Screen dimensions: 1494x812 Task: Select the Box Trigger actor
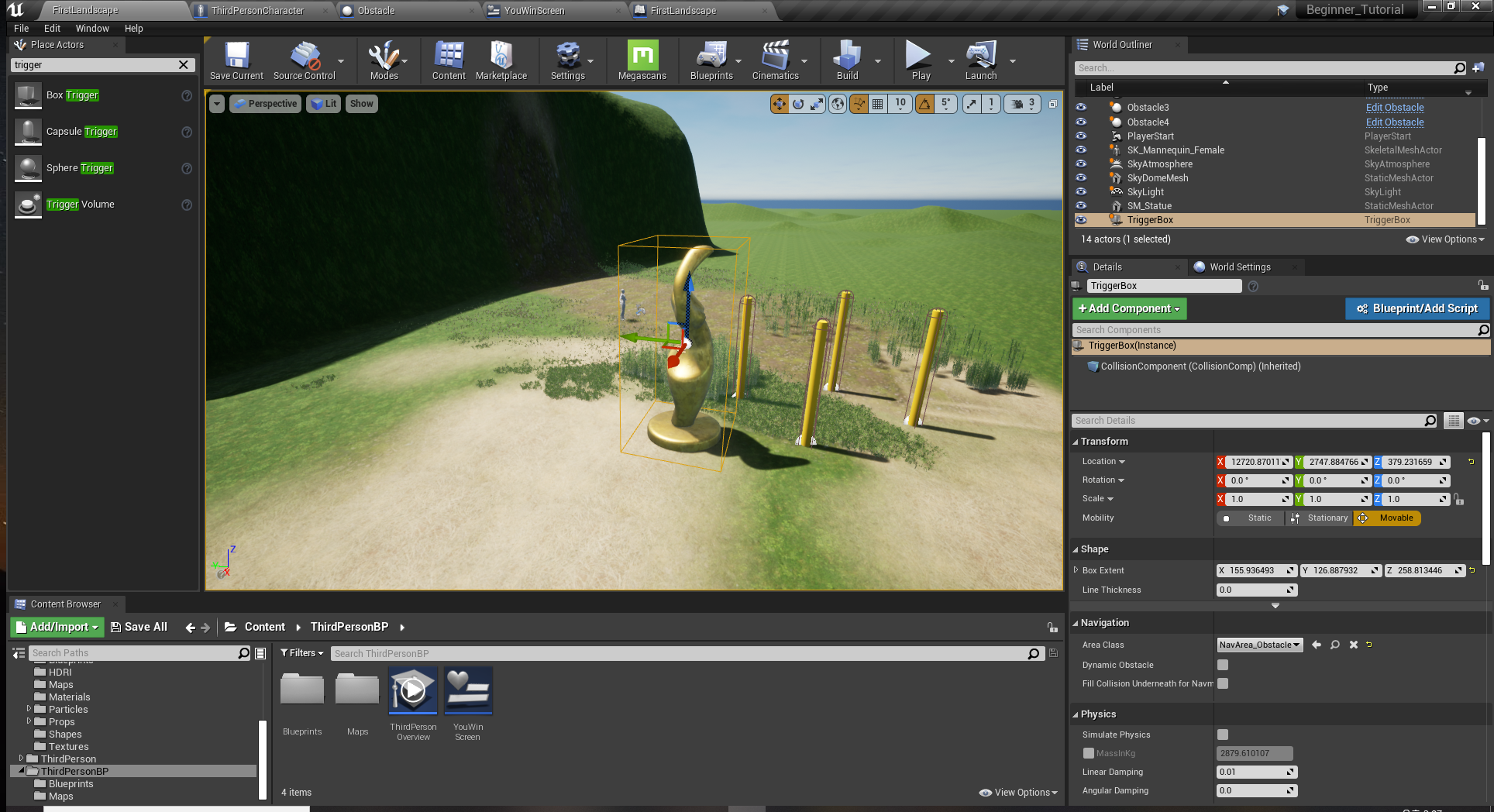pyautogui.click(x=102, y=95)
